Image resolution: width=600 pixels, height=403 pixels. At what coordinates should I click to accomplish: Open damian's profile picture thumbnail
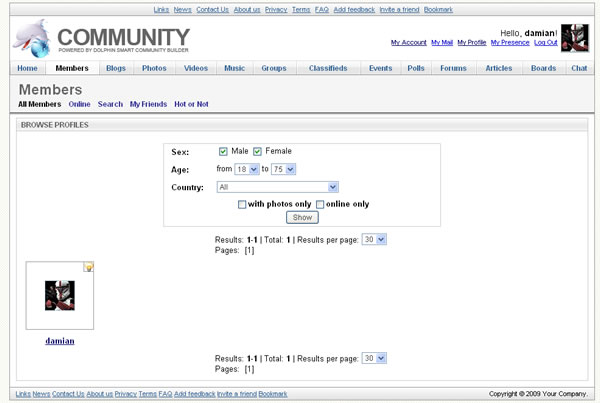pos(59,295)
